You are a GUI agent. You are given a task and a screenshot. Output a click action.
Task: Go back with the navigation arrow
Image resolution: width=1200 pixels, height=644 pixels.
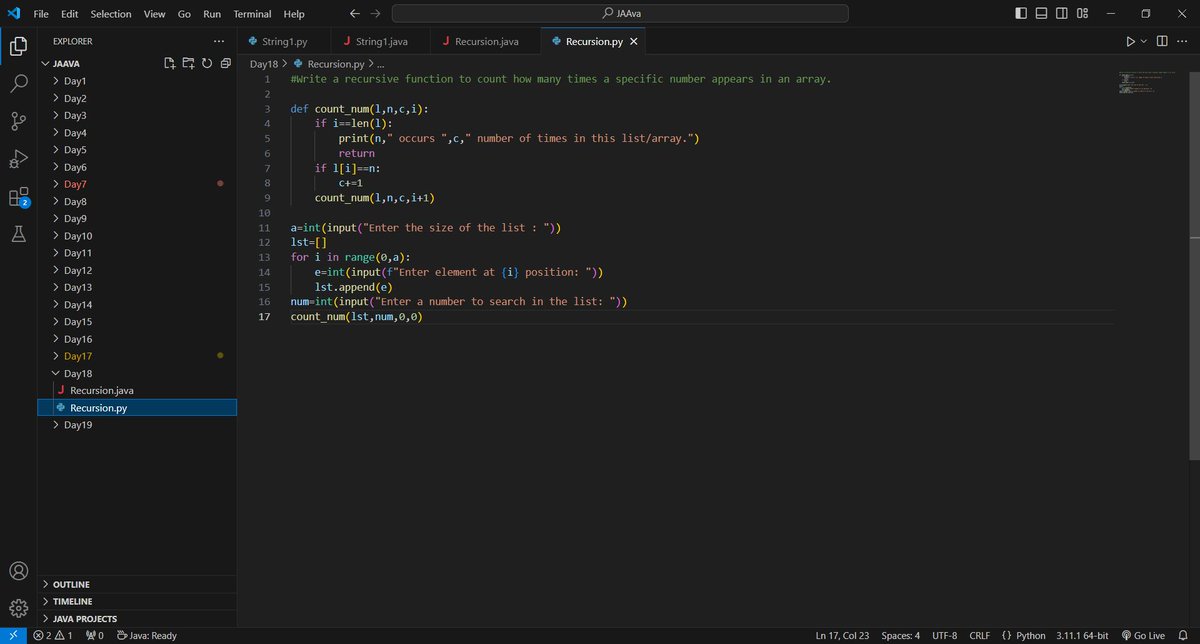(x=355, y=14)
